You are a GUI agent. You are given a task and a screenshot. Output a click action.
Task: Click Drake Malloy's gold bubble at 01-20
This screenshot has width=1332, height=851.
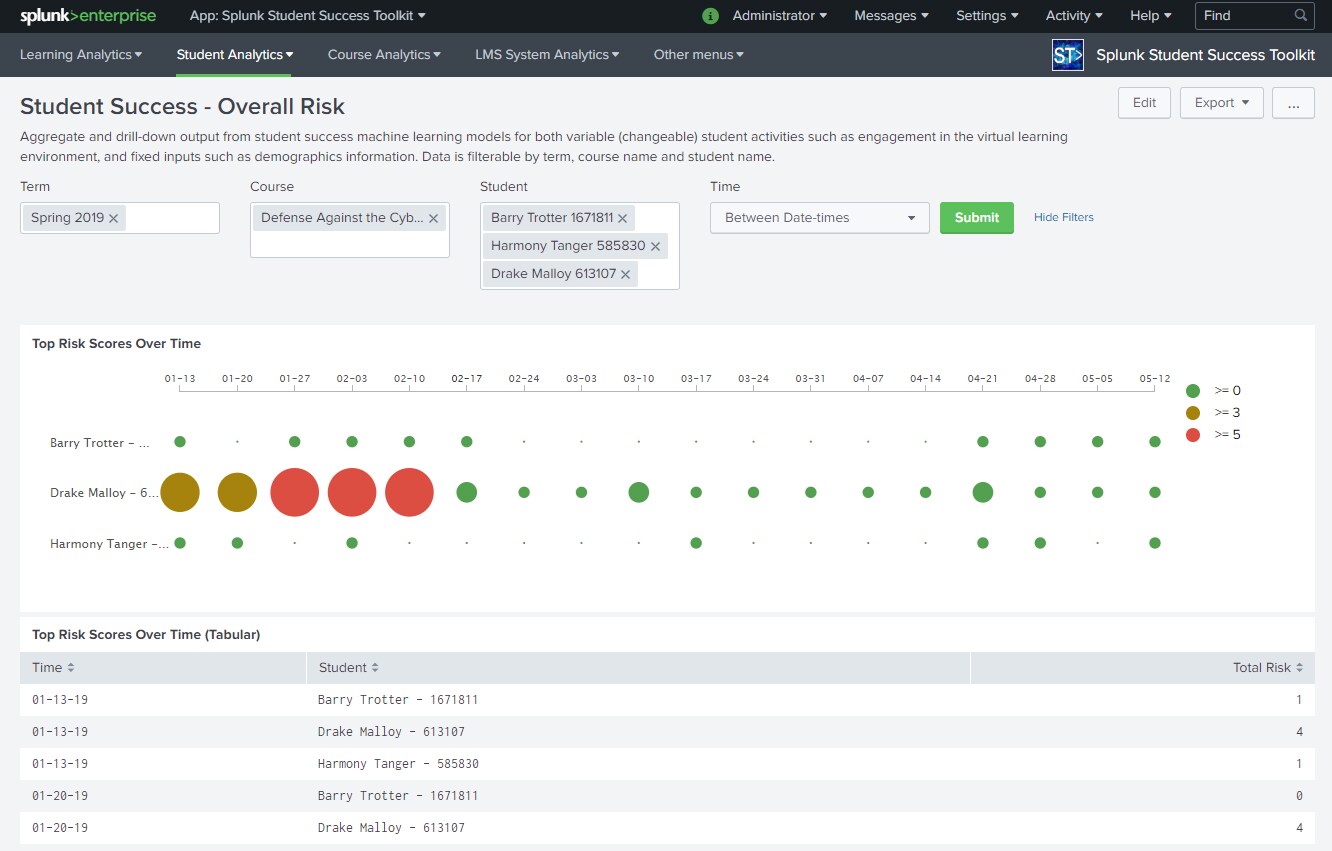coord(237,492)
